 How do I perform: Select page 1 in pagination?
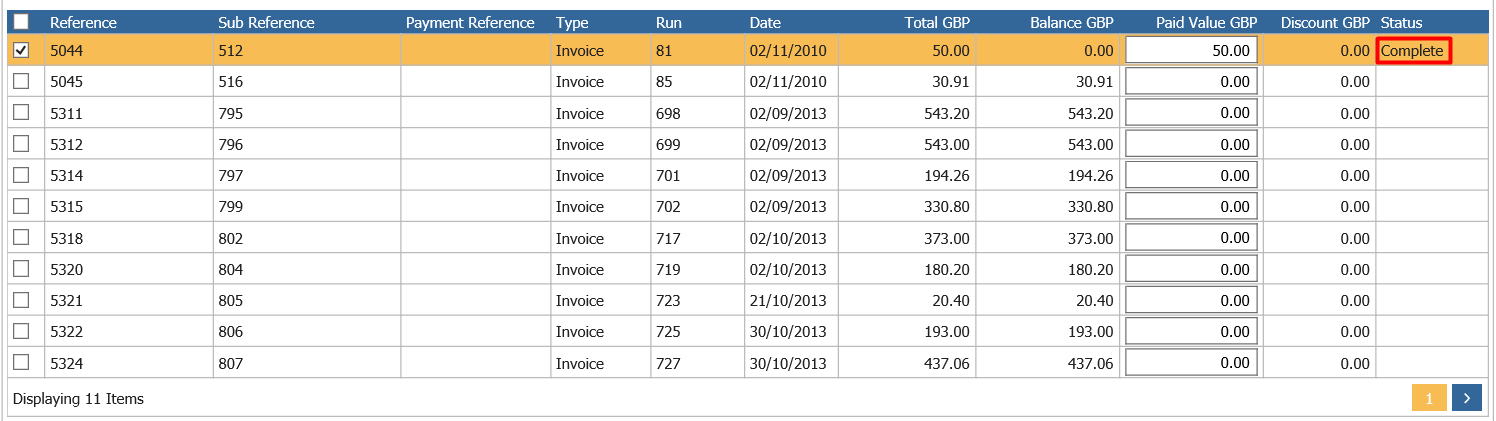point(1429,398)
